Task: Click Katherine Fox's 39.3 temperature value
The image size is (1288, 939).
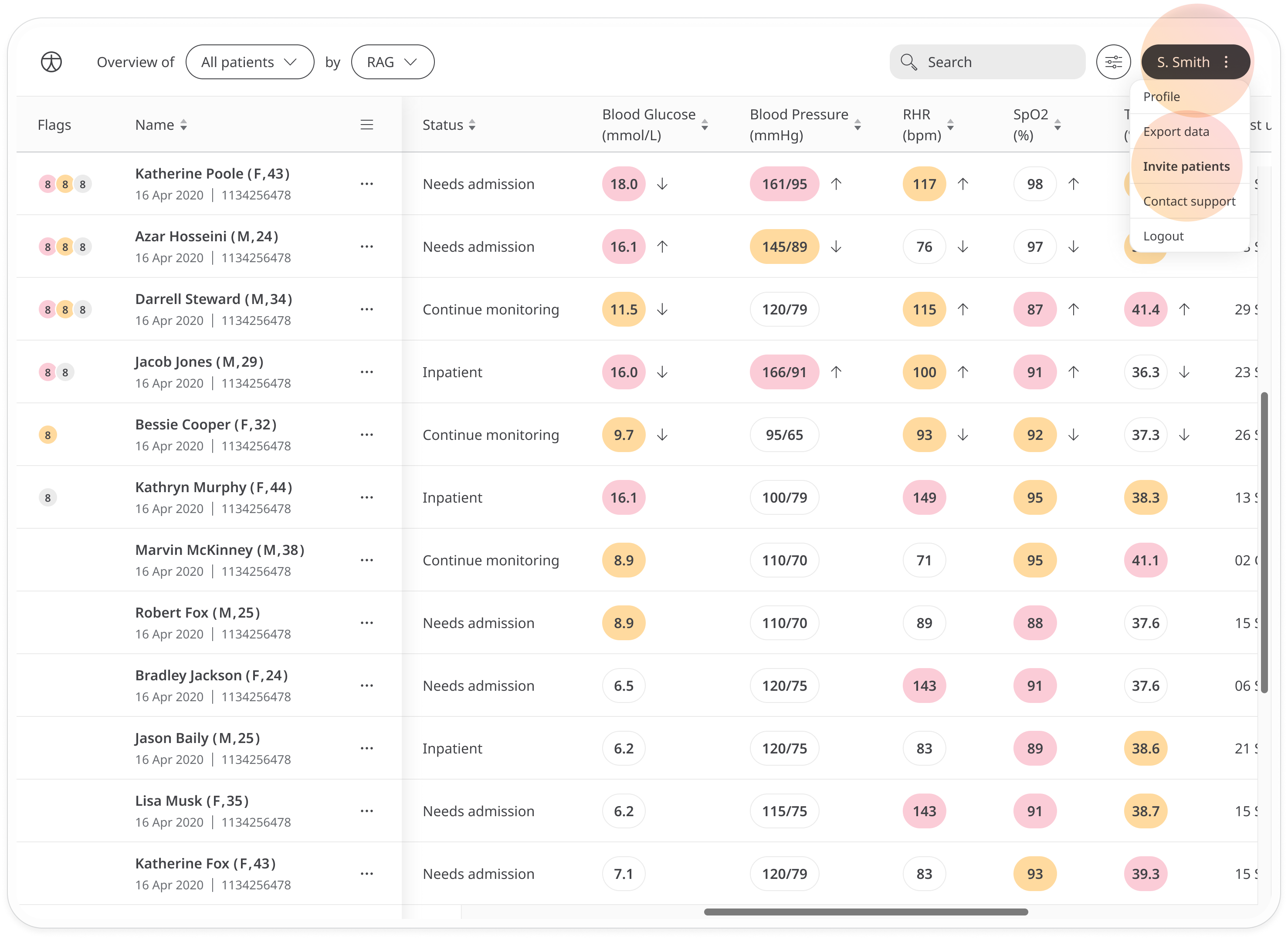Action: pos(1145,874)
